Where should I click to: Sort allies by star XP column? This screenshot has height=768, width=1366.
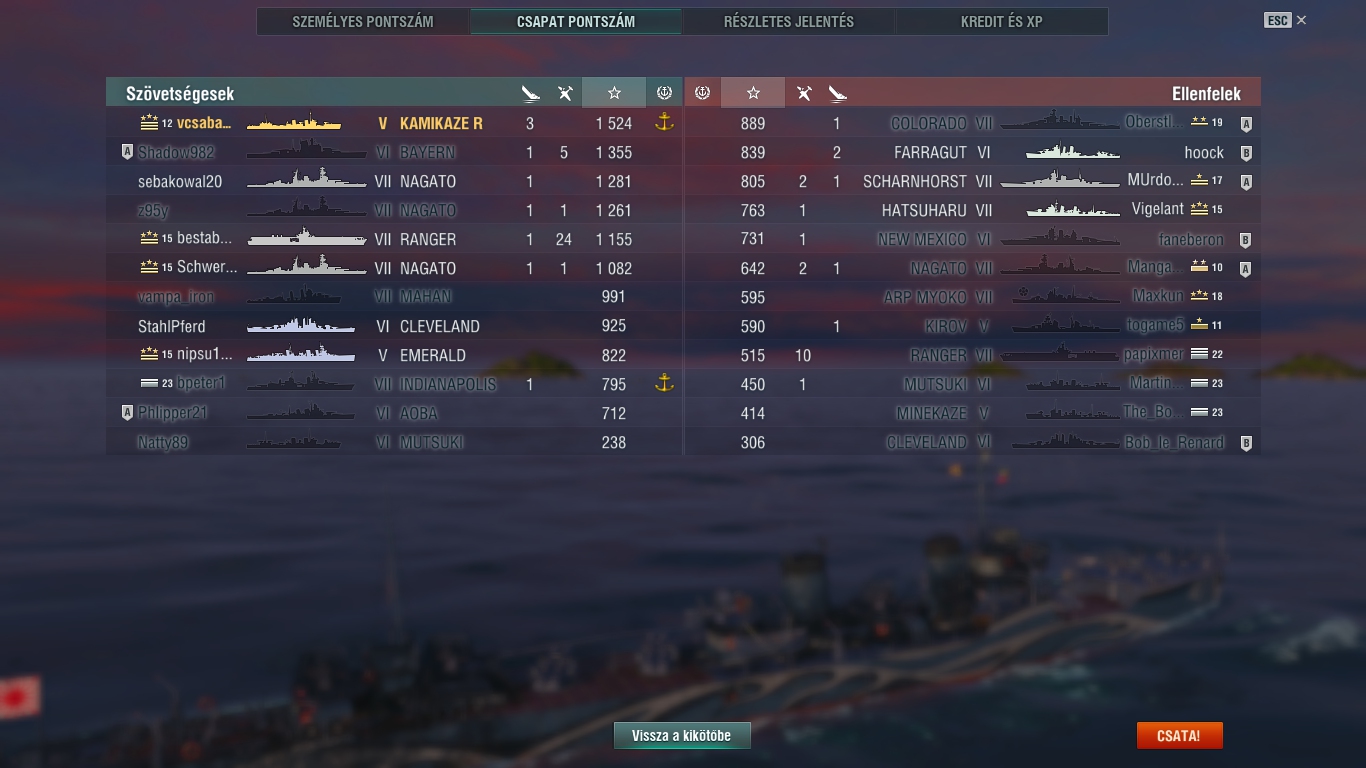(x=614, y=93)
